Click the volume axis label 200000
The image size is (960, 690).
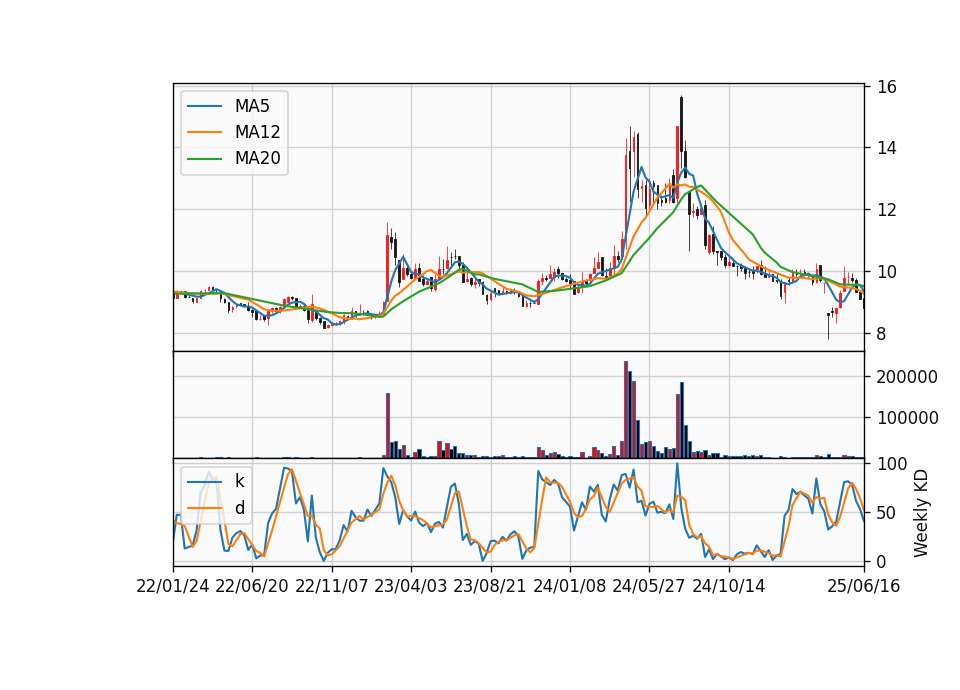pos(907,377)
